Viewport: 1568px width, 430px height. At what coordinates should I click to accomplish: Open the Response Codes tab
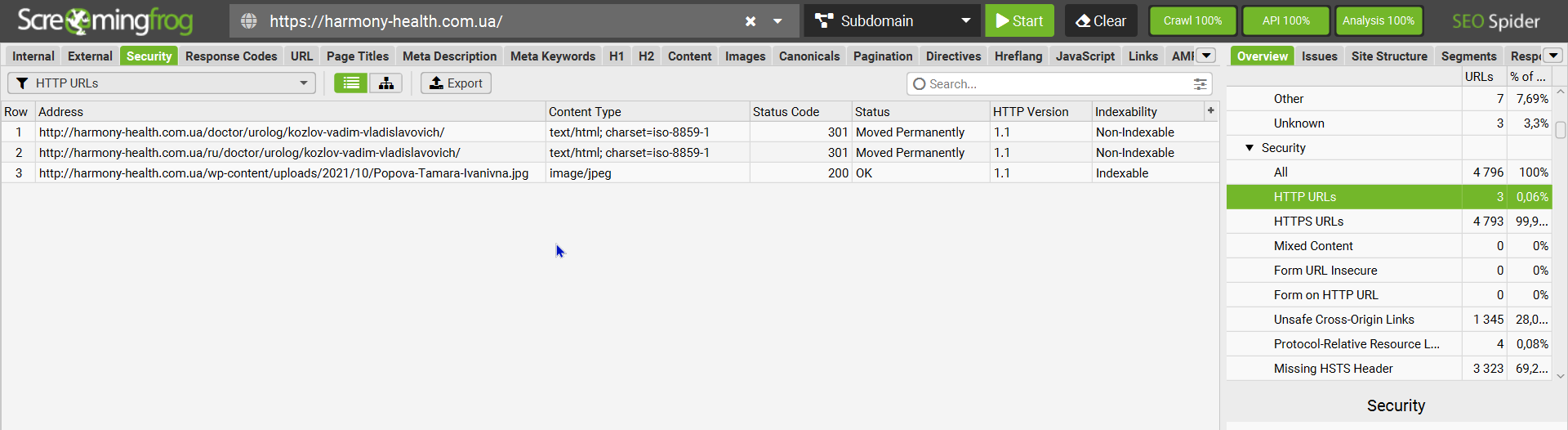tap(231, 56)
